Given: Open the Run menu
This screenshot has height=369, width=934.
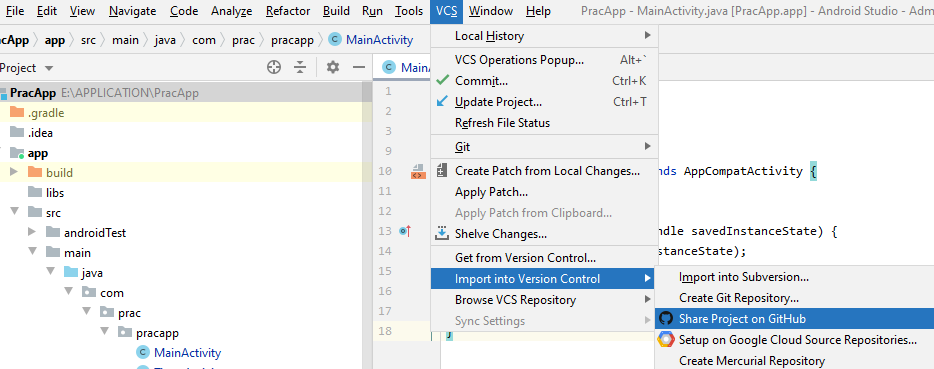Looking at the screenshot, I should coord(372,11).
